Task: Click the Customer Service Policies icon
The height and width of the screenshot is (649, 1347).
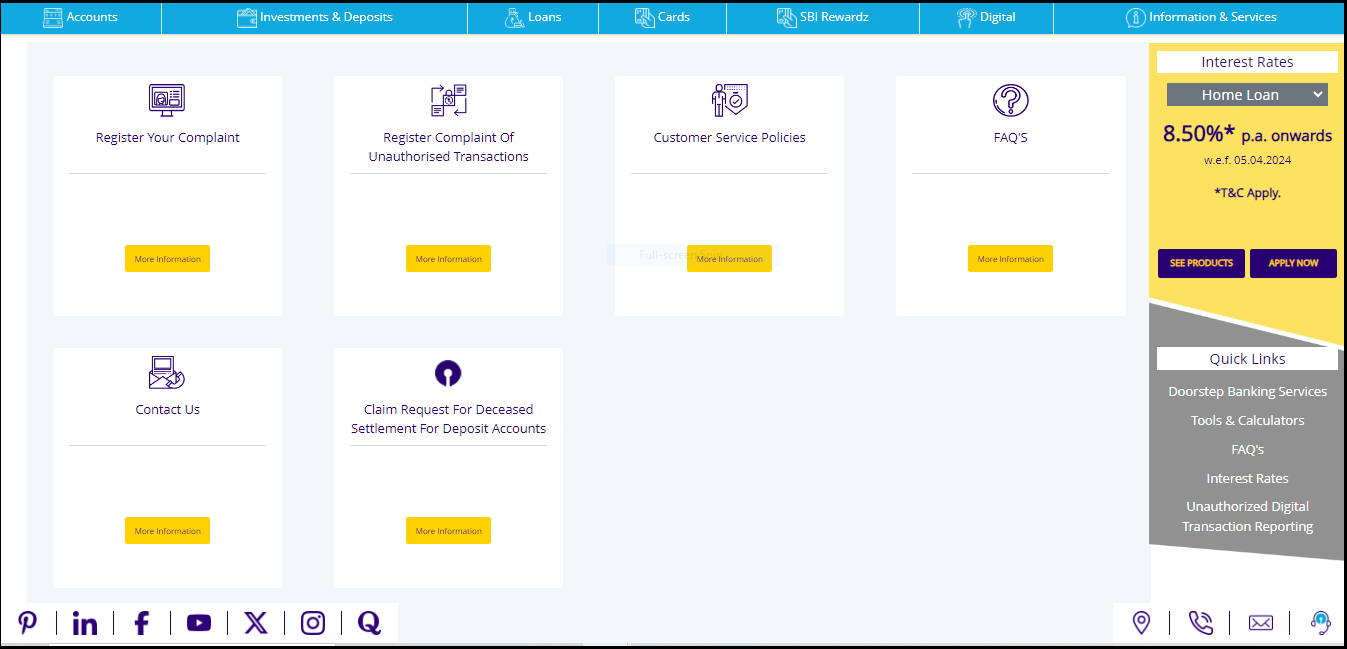Action: [x=730, y=100]
